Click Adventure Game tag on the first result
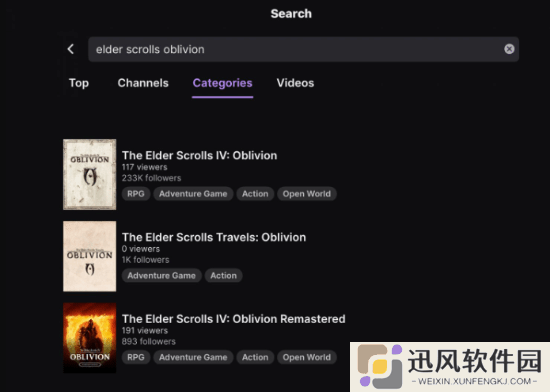 point(193,194)
